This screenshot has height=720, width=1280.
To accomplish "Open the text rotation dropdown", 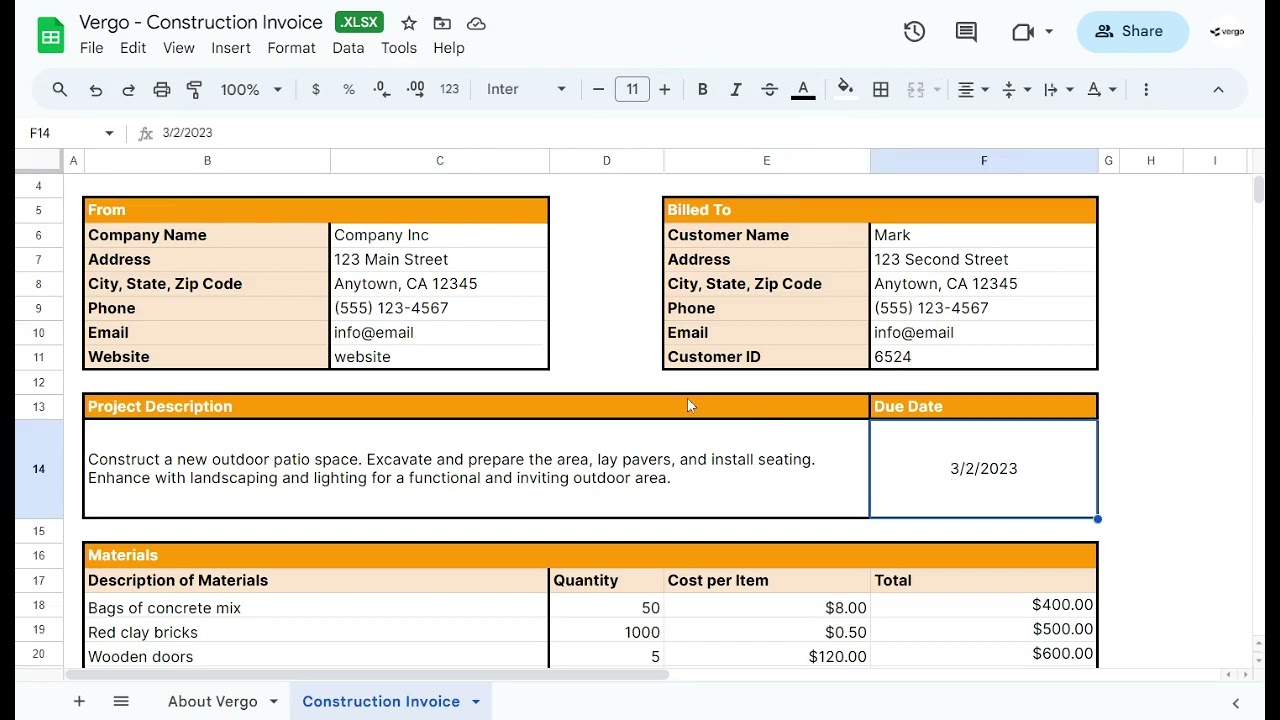I will point(1101,89).
